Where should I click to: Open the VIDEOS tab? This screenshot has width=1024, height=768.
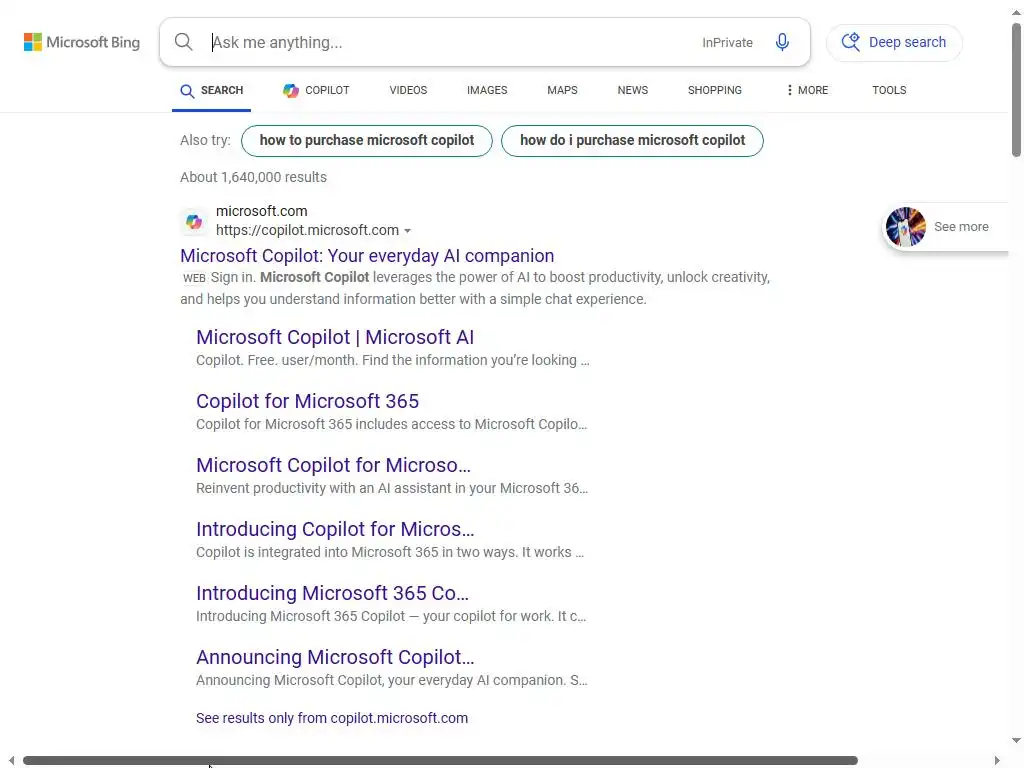pos(408,90)
